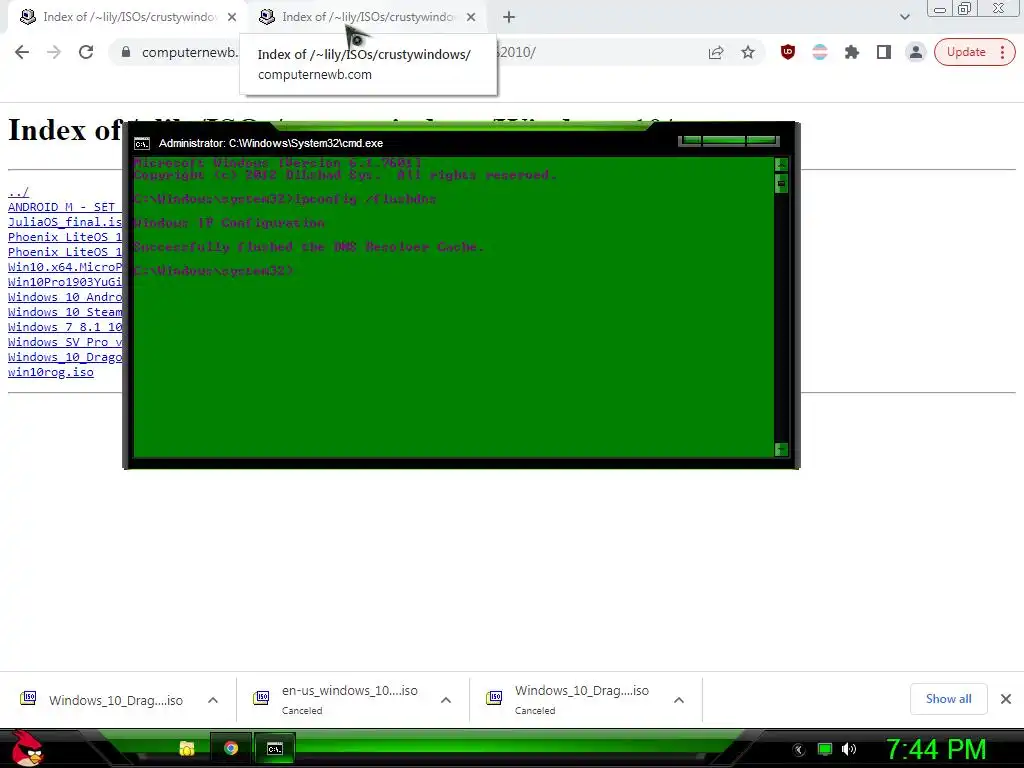Switch to cmd in the taskbar
This screenshot has height=768, width=1024.
click(275, 748)
